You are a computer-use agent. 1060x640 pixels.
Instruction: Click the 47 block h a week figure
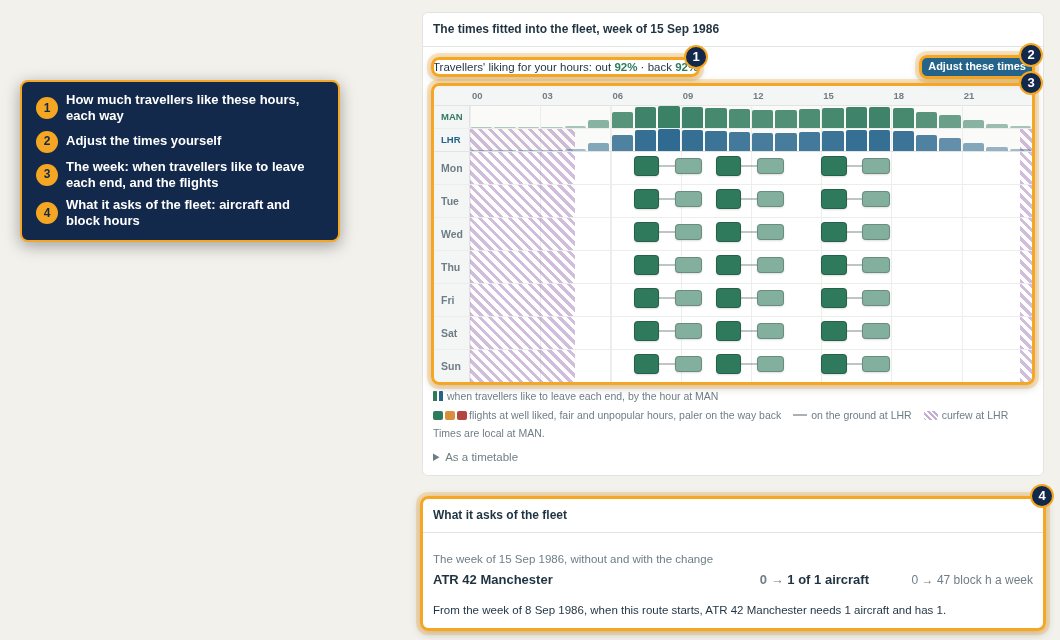[984, 580]
